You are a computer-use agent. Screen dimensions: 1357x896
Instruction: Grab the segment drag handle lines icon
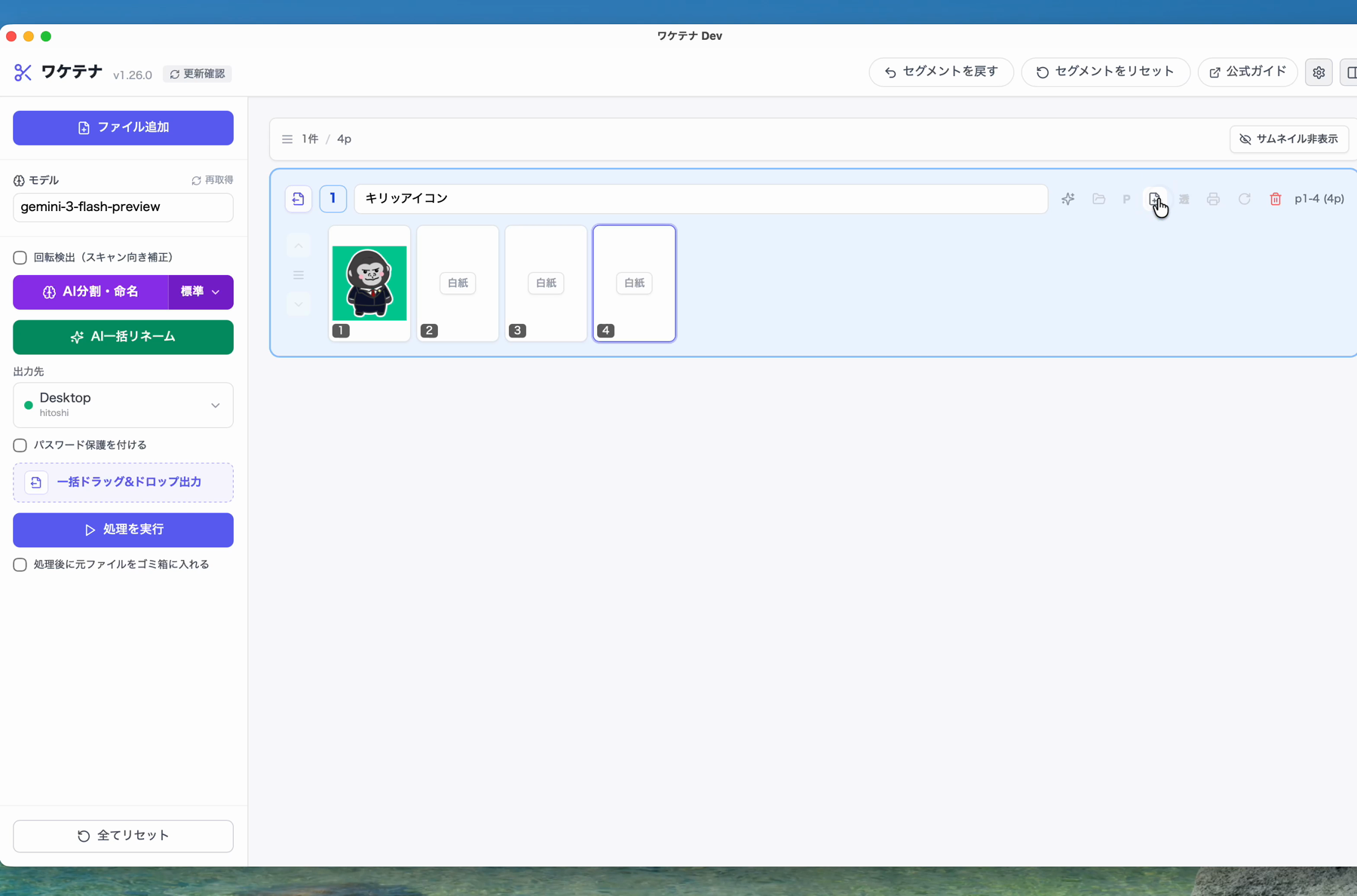point(299,275)
